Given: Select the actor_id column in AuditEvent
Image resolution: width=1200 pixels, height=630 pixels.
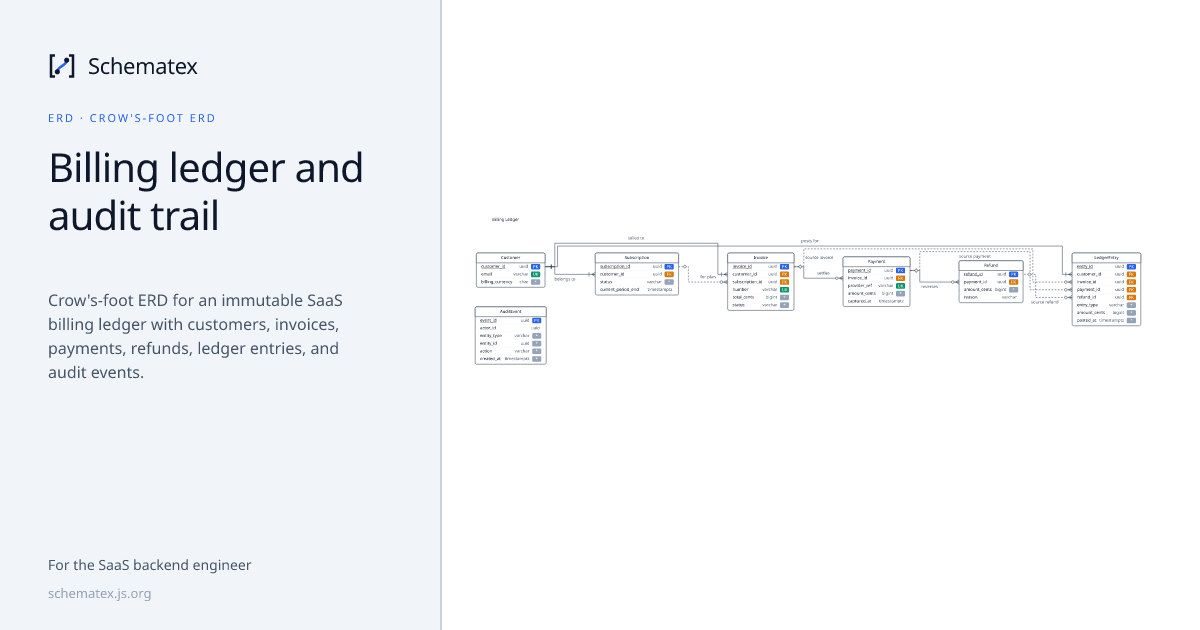Looking at the screenshot, I should tap(511, 328).
